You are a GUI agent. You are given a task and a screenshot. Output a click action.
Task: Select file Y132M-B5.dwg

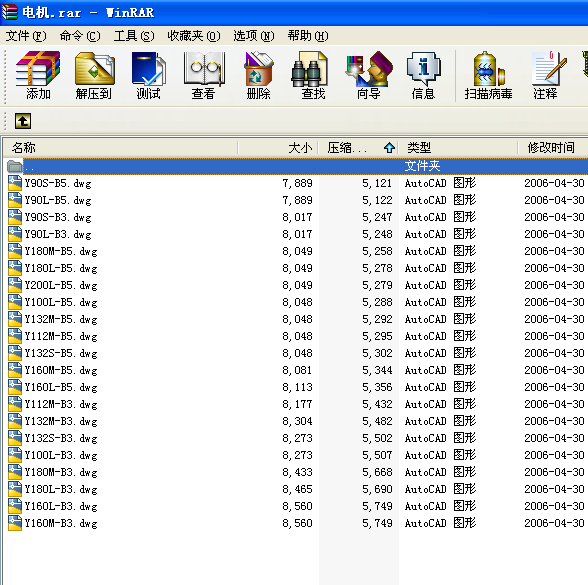point(61,319)
